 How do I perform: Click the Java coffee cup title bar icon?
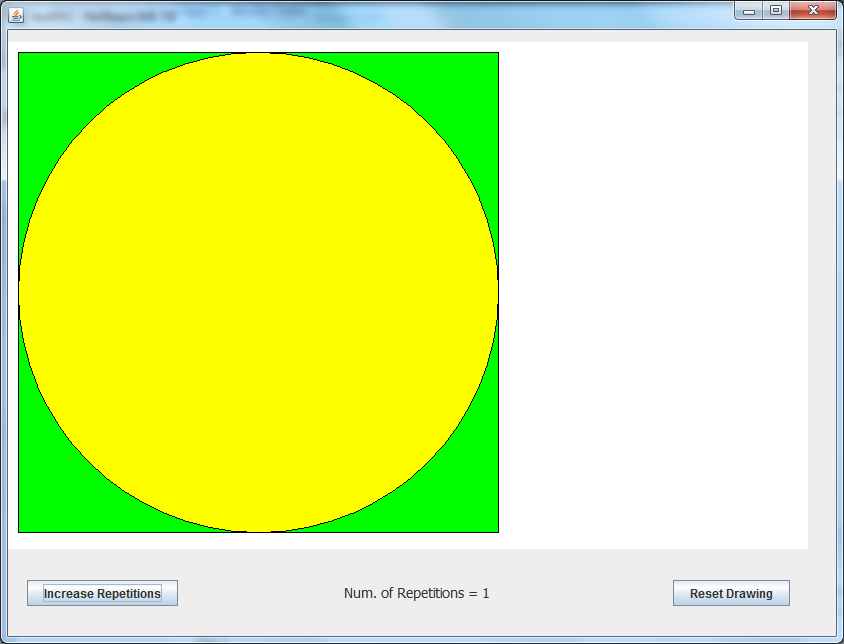[x=17, y=16]
